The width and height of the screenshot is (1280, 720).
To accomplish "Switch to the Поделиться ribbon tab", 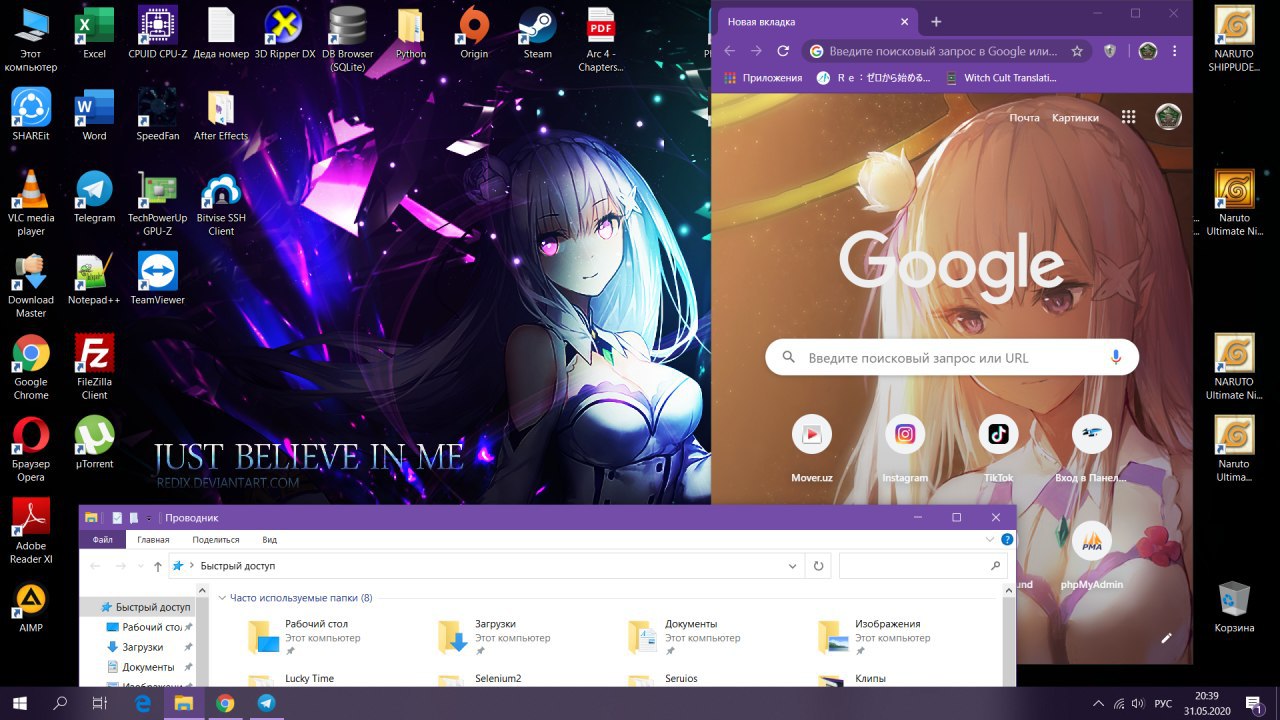I will pyautogui.click(x=216, y=539).
